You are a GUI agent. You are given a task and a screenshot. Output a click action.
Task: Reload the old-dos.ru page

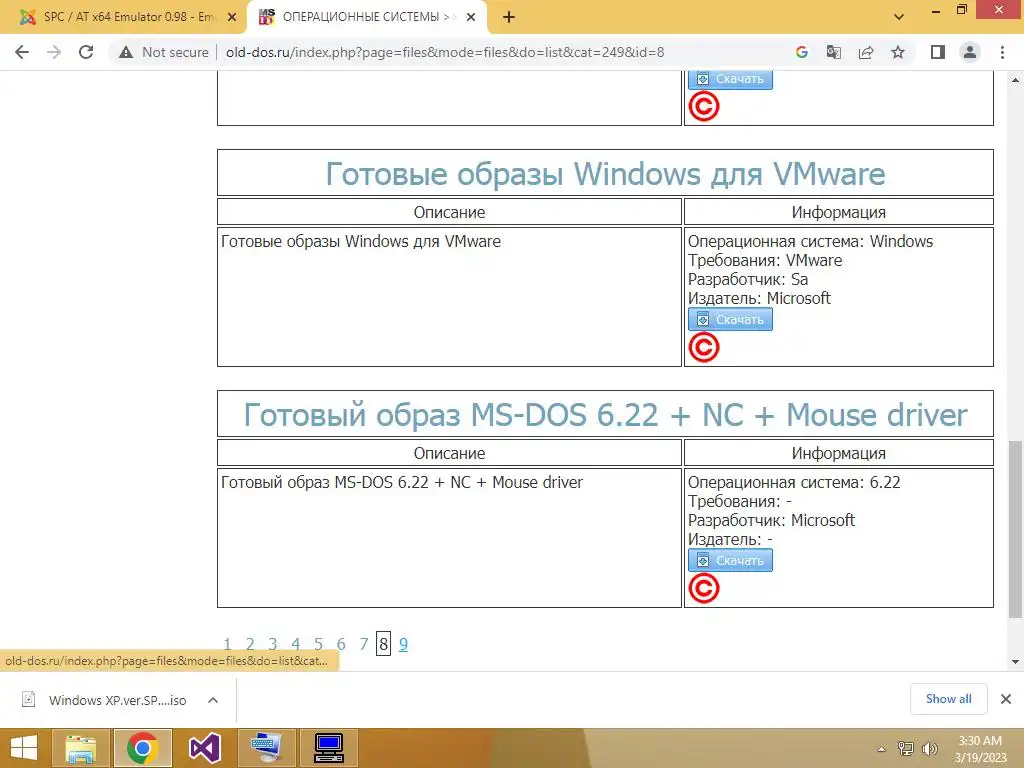pos(86,52)
